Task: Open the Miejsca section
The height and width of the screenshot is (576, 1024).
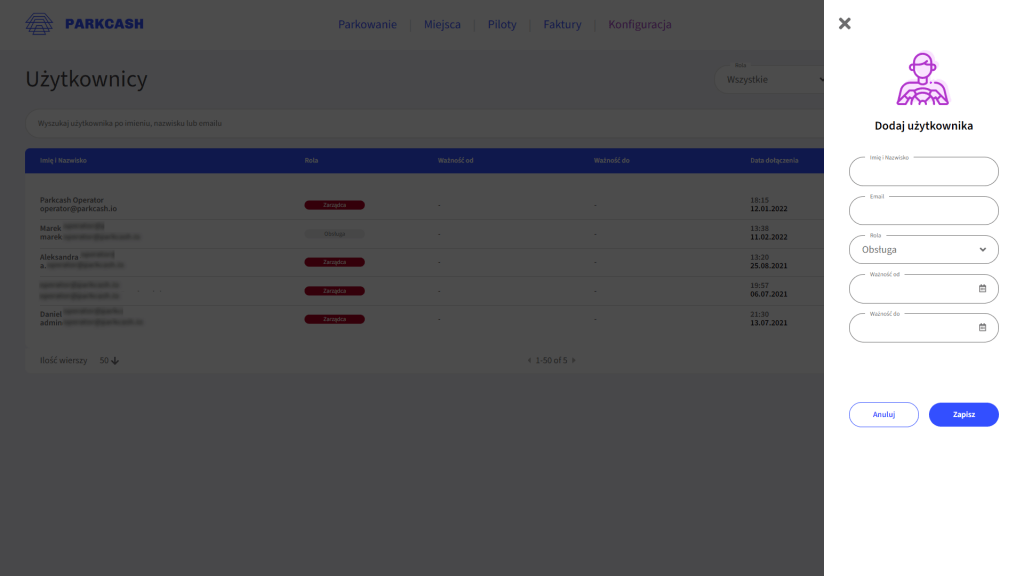Action: [442, 24]
